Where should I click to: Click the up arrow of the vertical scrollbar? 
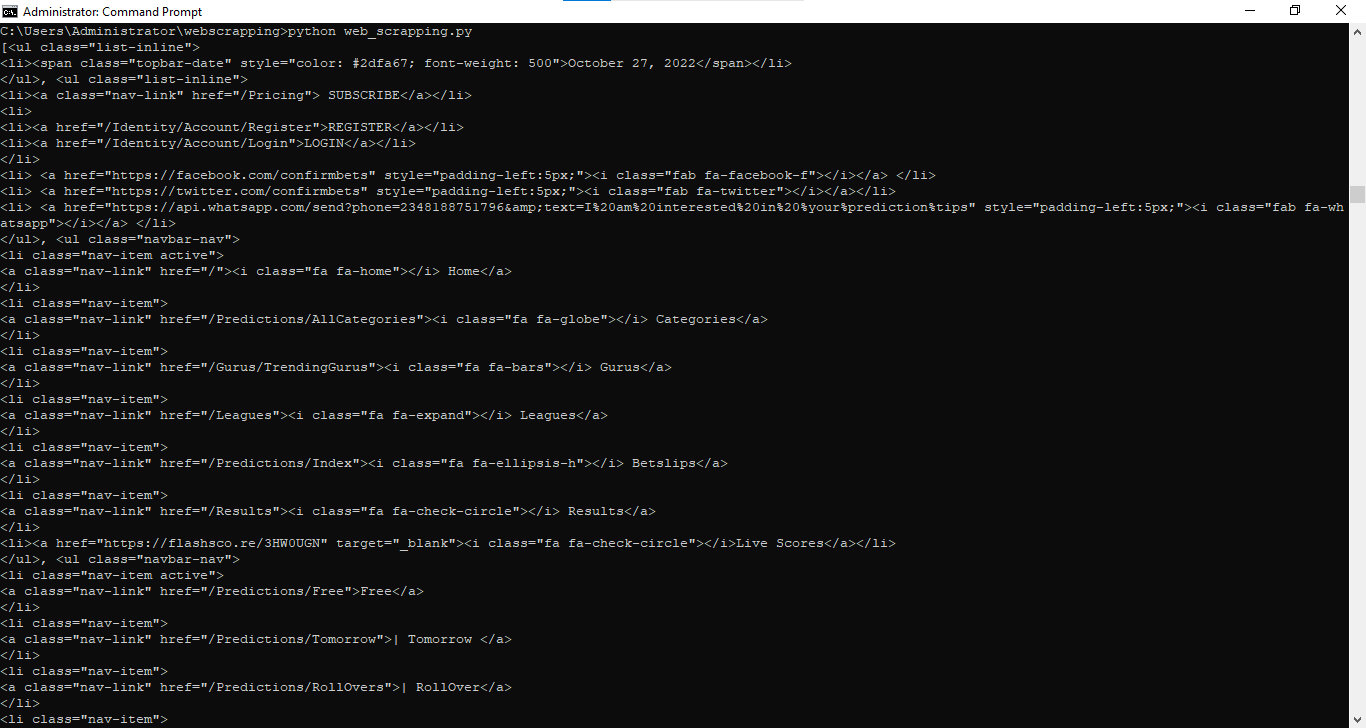tap(1357, 30)
